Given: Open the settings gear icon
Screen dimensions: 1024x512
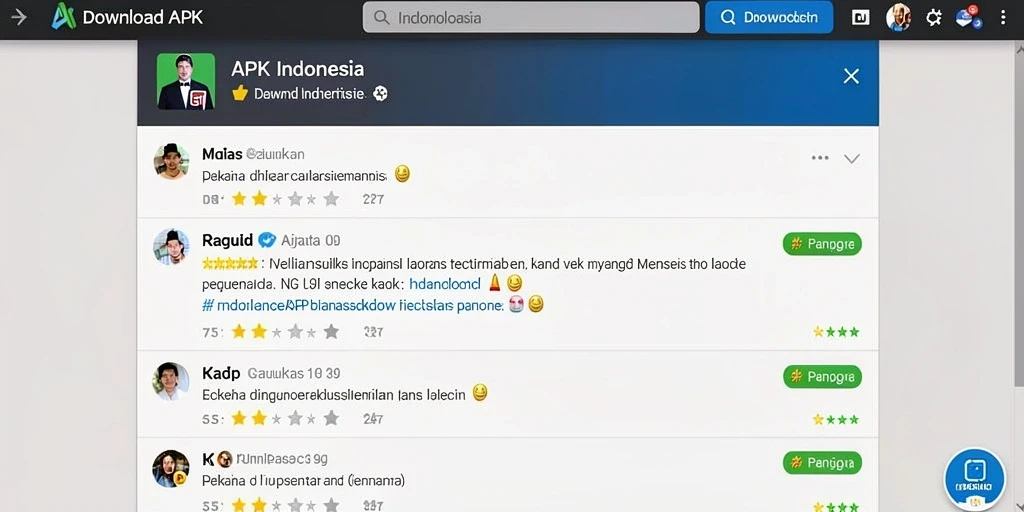Looking at the screenshot, I should click(934, 18).
